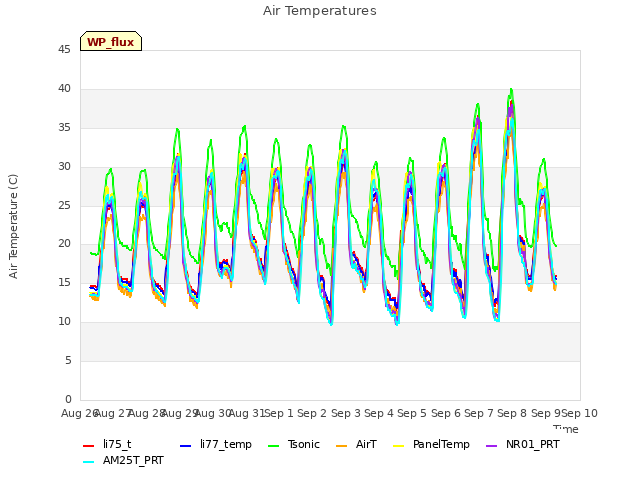Click the Sep 5 x-axis tick label
This screenshot has height=480, width=640.
[412, 413]
